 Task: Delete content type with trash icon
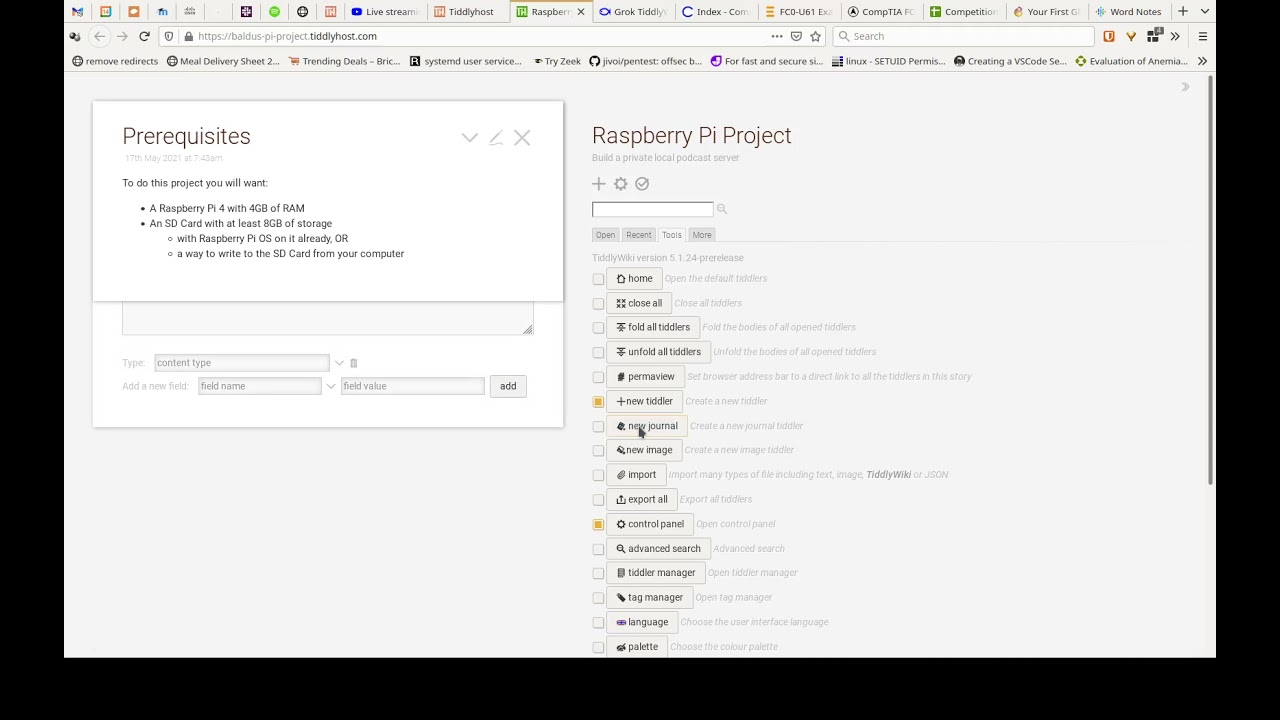(353, 363)
